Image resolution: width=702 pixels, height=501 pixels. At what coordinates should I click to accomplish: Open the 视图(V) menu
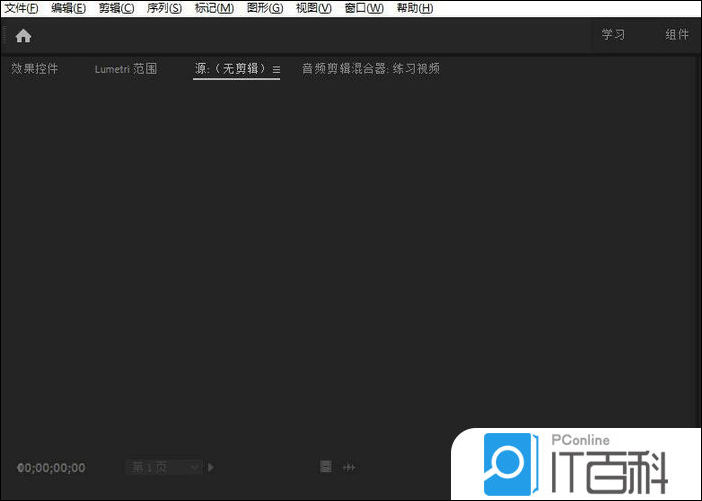click(314, 8)
